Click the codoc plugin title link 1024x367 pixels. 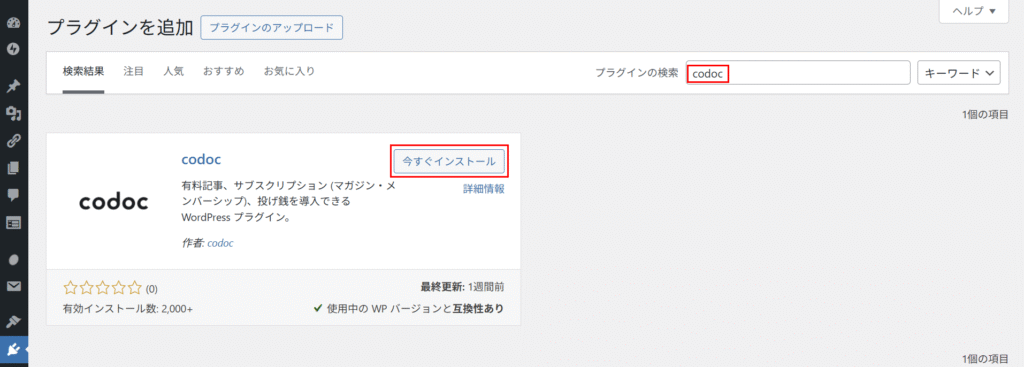pos(202,159)
